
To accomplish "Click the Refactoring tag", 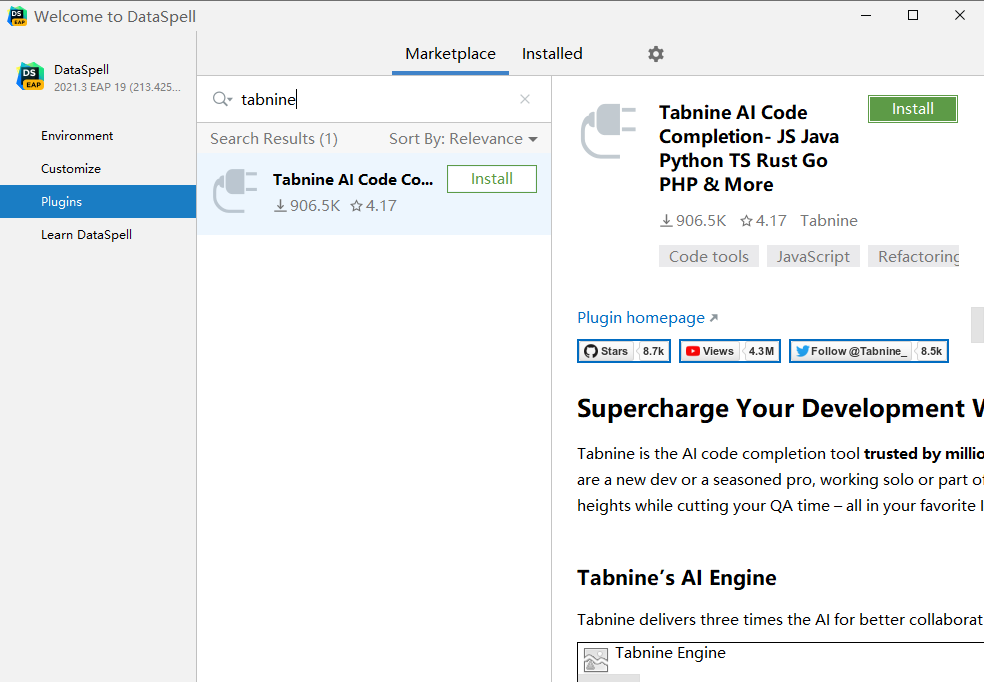I will tap(914, 257).
